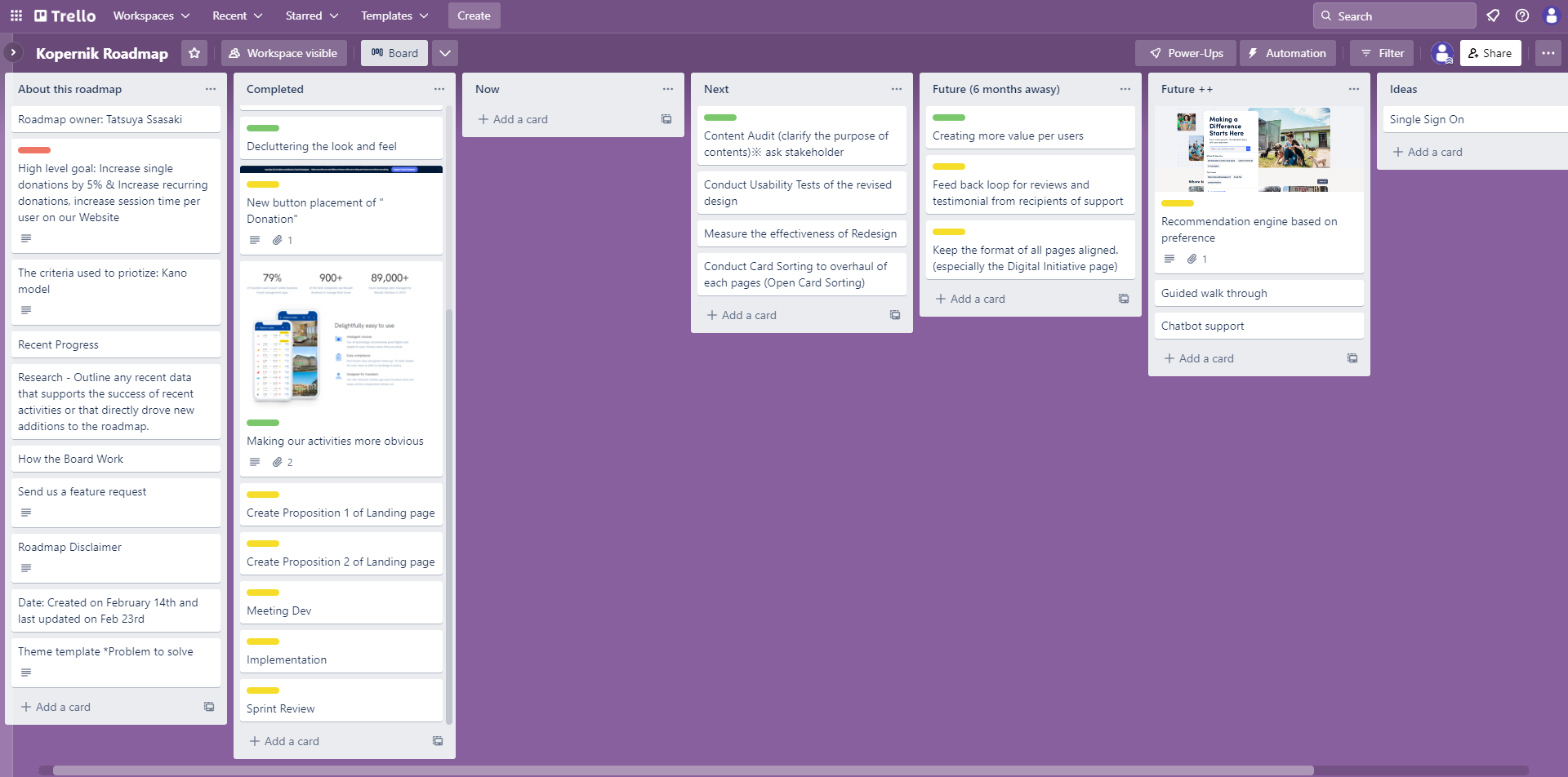This screenshot has height=777, width=1568.
Task: Star the Kopernik Roadmap board
Action: click(194, 53)
